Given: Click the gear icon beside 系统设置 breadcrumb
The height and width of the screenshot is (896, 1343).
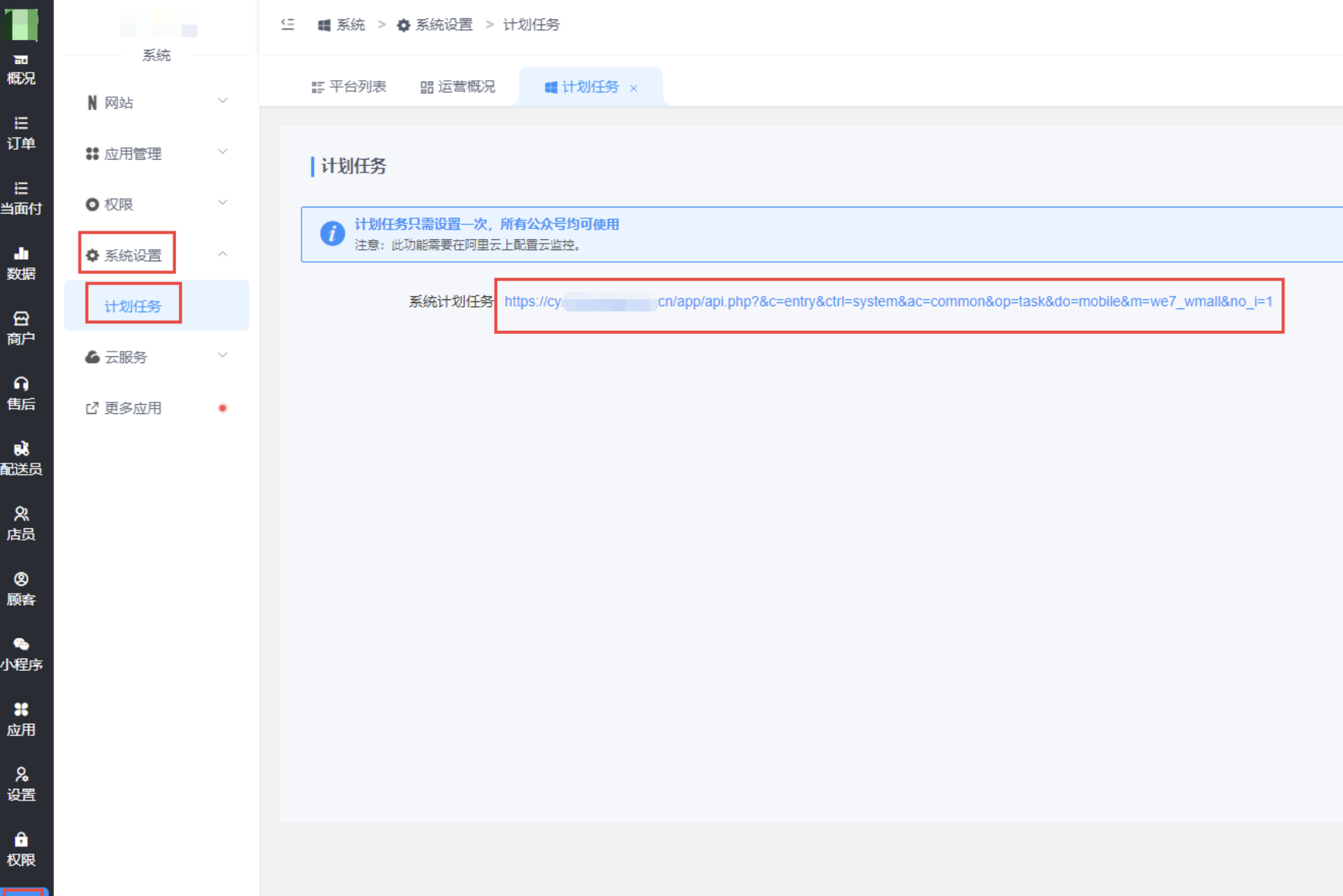Looking at the screenshot, I should (x=403, y=25).
